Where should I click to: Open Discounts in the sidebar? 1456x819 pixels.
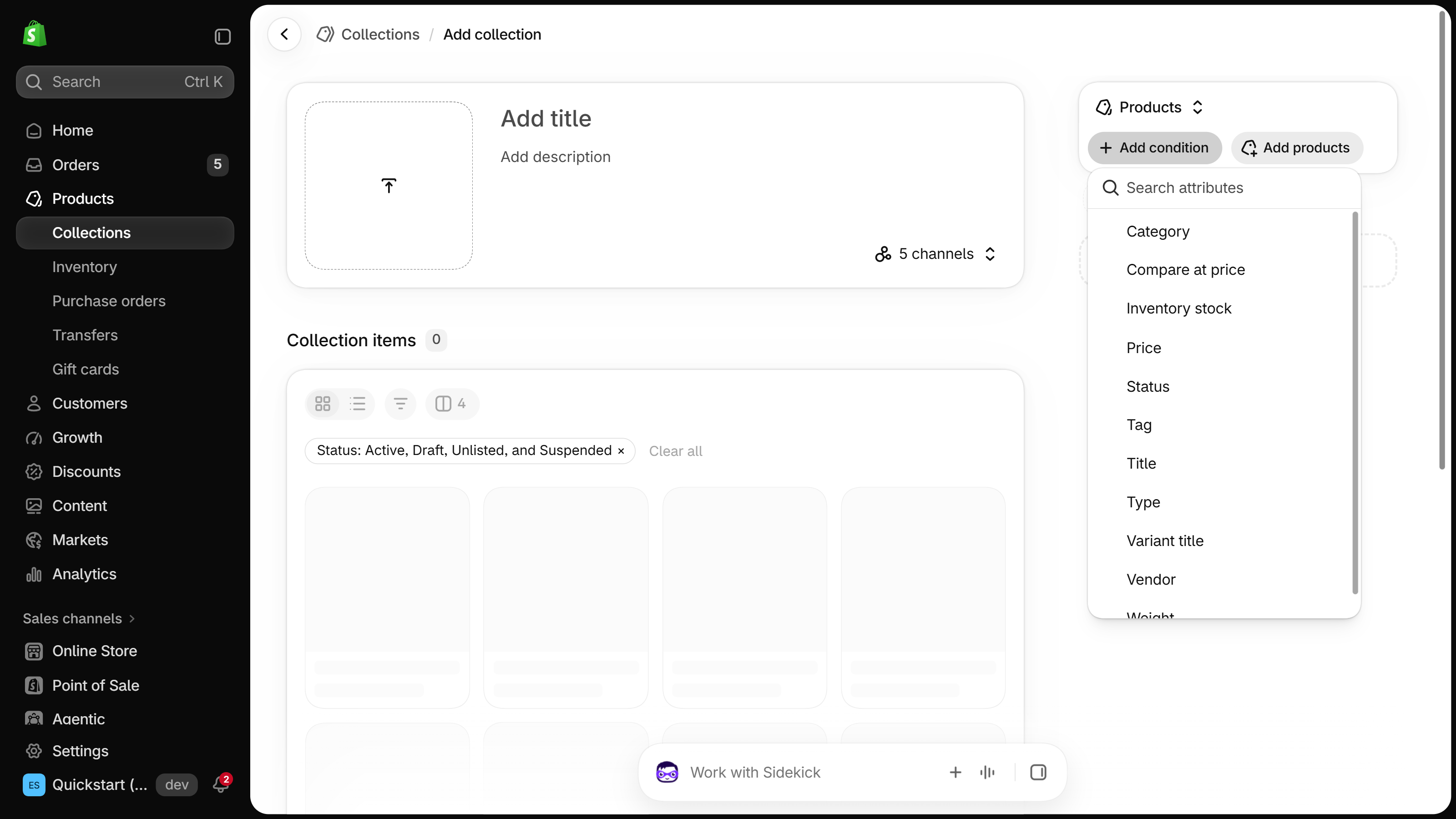coord(125,472)
